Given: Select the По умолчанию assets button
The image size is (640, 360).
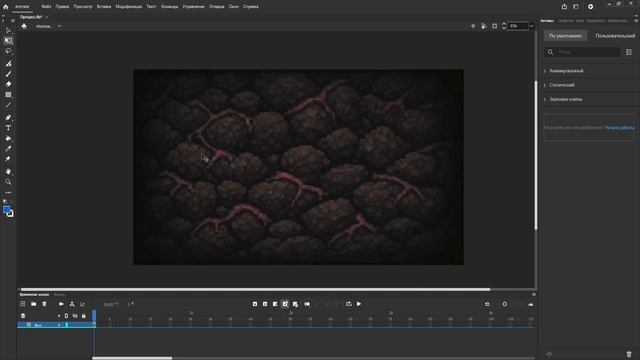Looking at the screenshot, I should point(565,36).
